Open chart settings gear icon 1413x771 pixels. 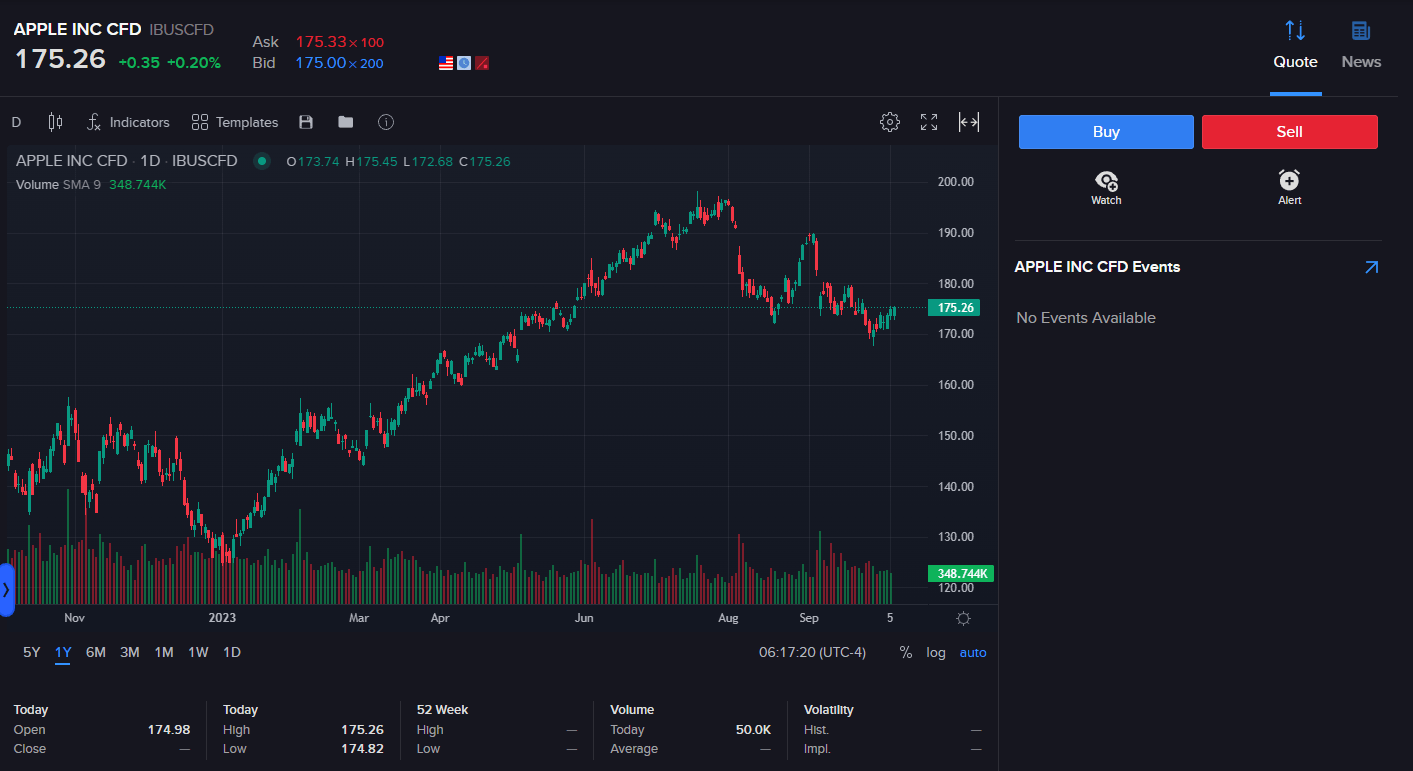tap(889, 122)
